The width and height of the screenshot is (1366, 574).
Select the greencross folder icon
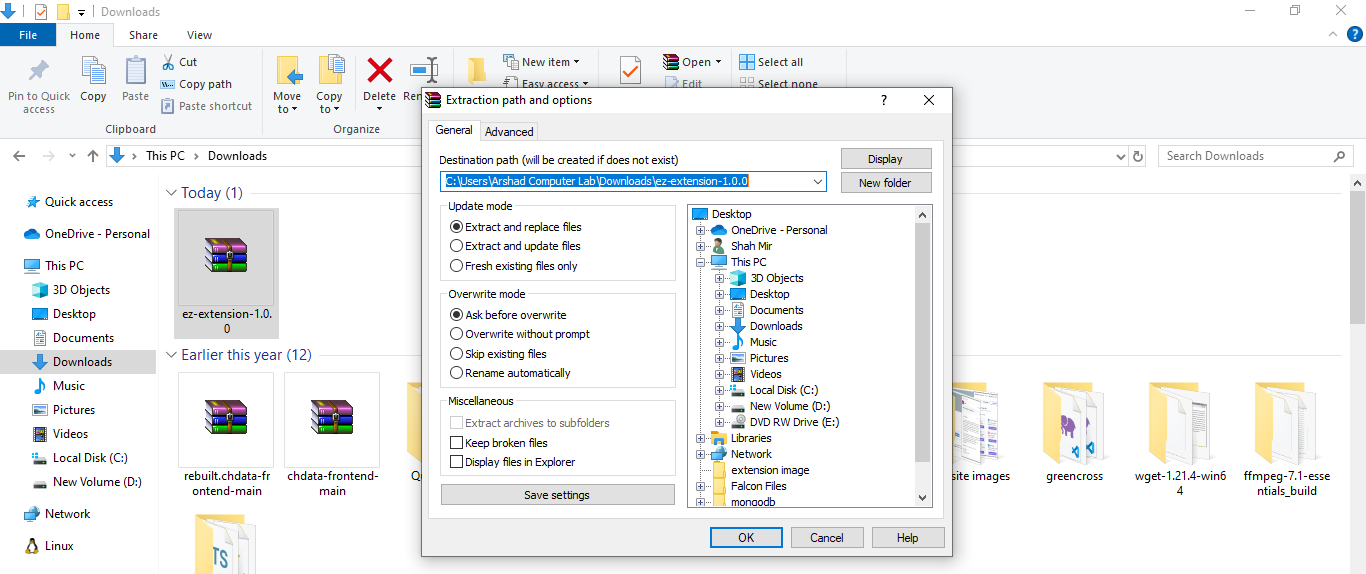point(1074,424)
